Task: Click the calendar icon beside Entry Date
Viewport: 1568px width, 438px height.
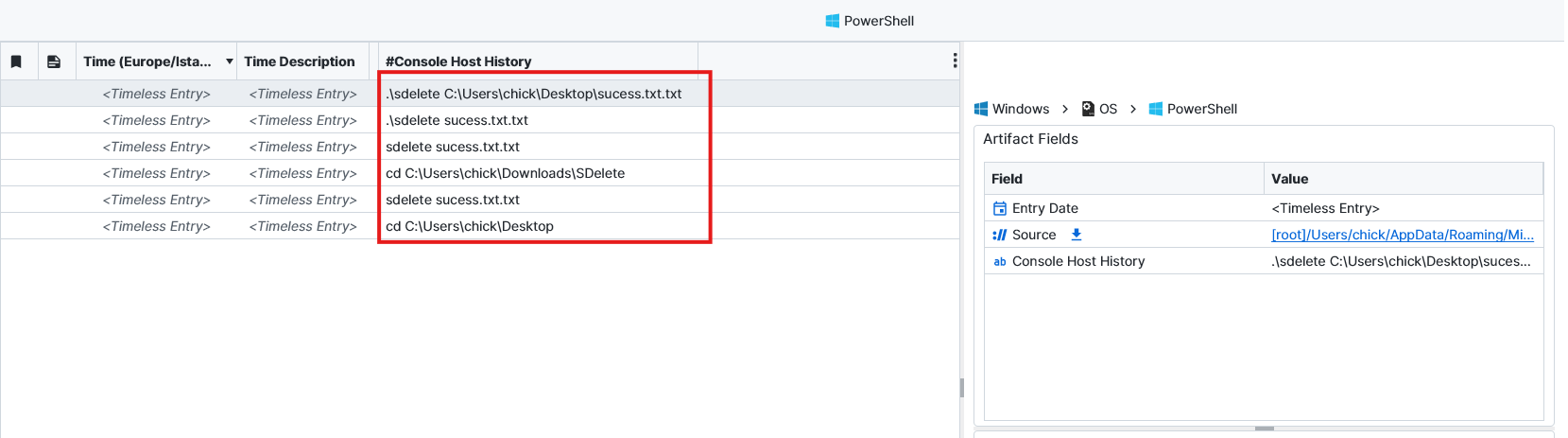Action: [999, 208]
